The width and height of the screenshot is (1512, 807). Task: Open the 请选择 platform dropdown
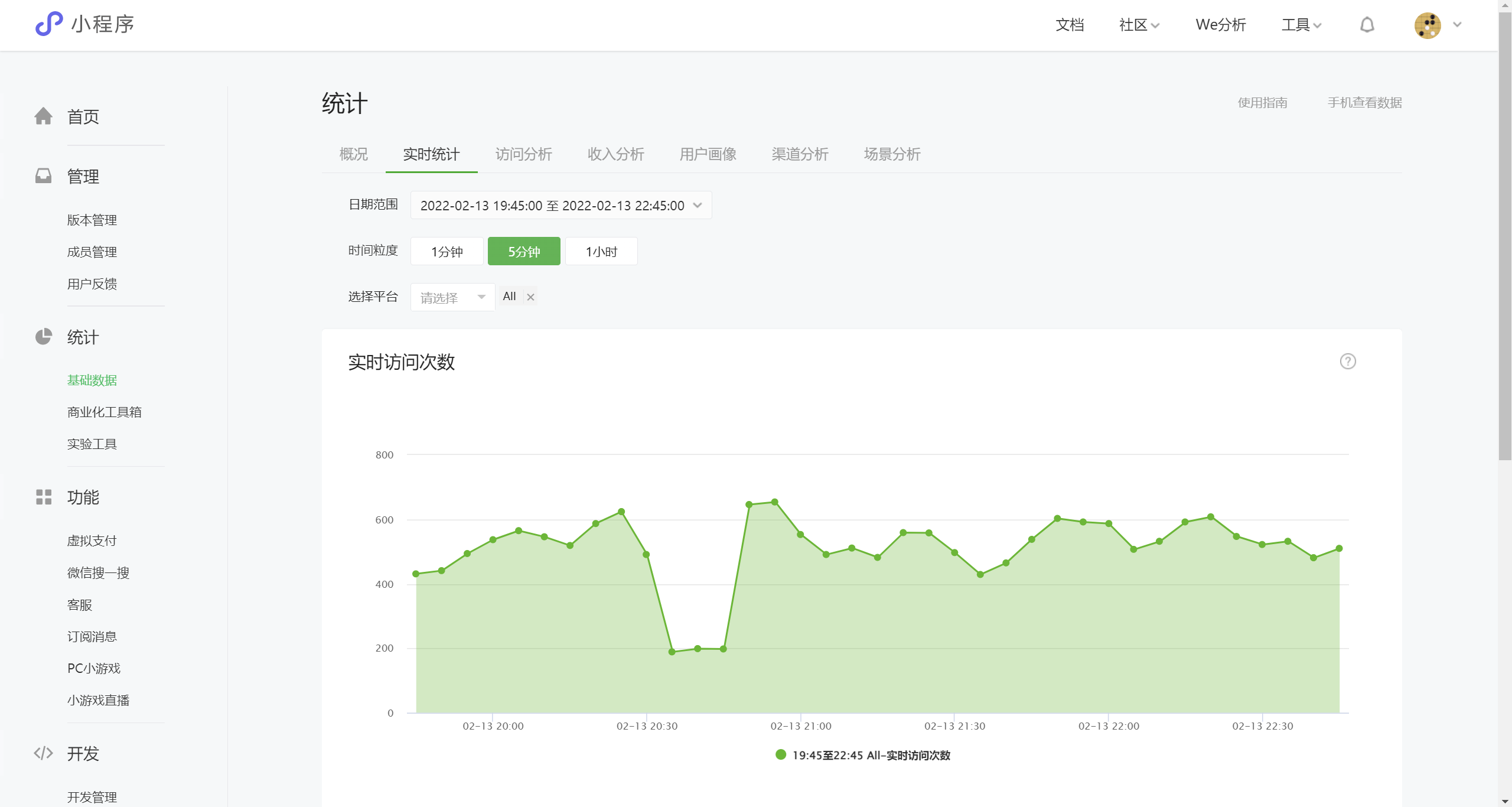click(x=452, y=297)
